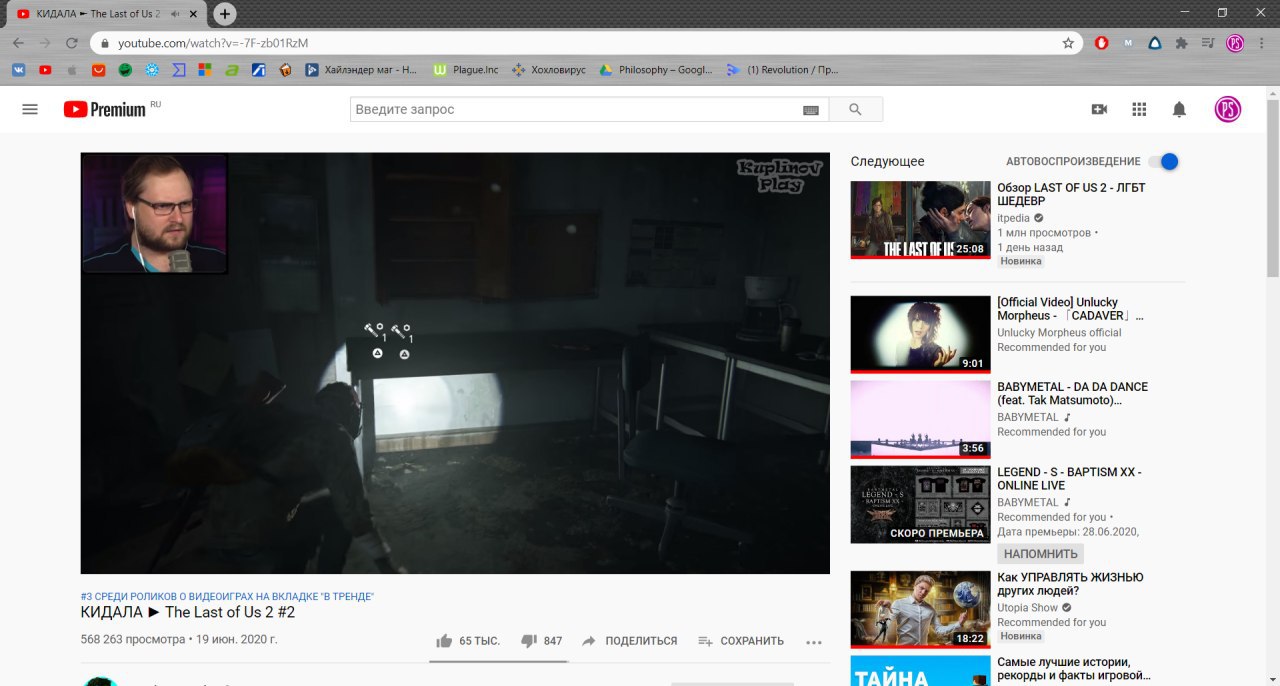Open the media control playlist icon
The image size is (1280, 686).
click(1208, 43)
